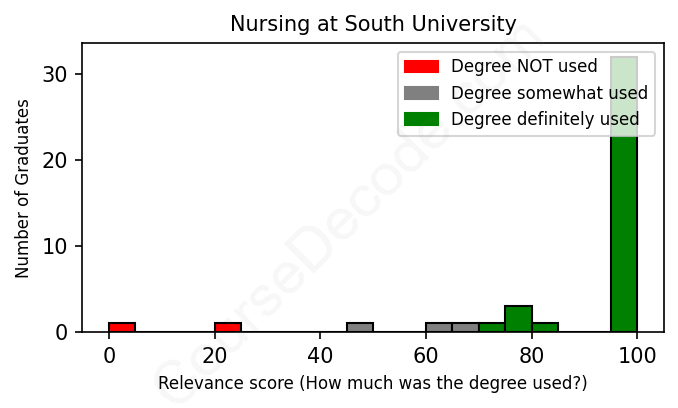Screen dimensions: 678x408
Task: Click the gray bar between scores 40 and 60
Action: pos(360,327)
